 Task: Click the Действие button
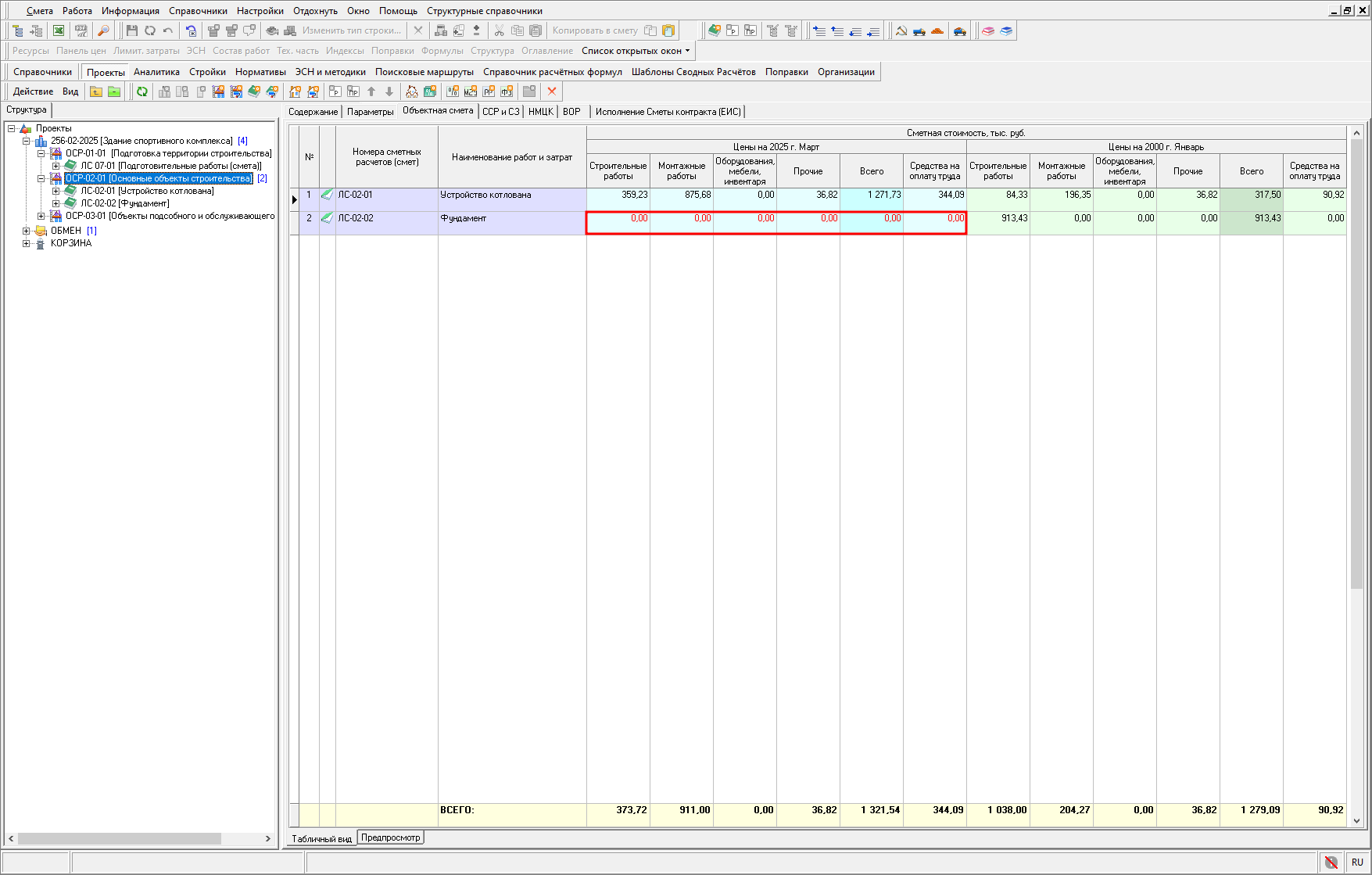33,91
